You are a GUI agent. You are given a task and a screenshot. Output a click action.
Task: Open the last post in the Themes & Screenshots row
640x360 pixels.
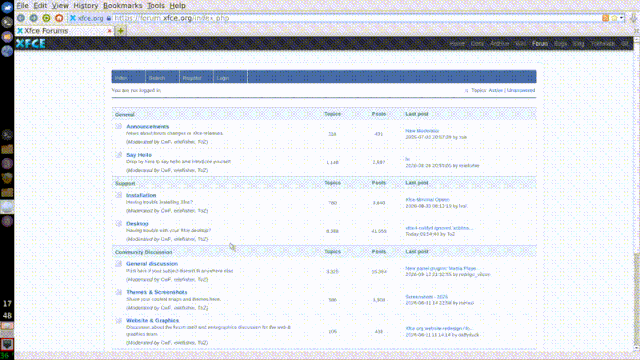pos(427,297)
